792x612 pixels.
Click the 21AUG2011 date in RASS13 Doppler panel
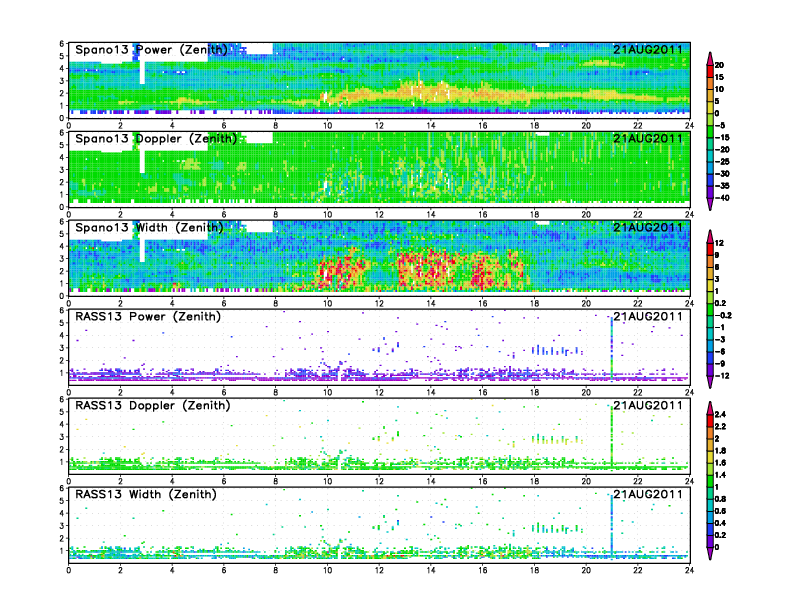[648, 405]
